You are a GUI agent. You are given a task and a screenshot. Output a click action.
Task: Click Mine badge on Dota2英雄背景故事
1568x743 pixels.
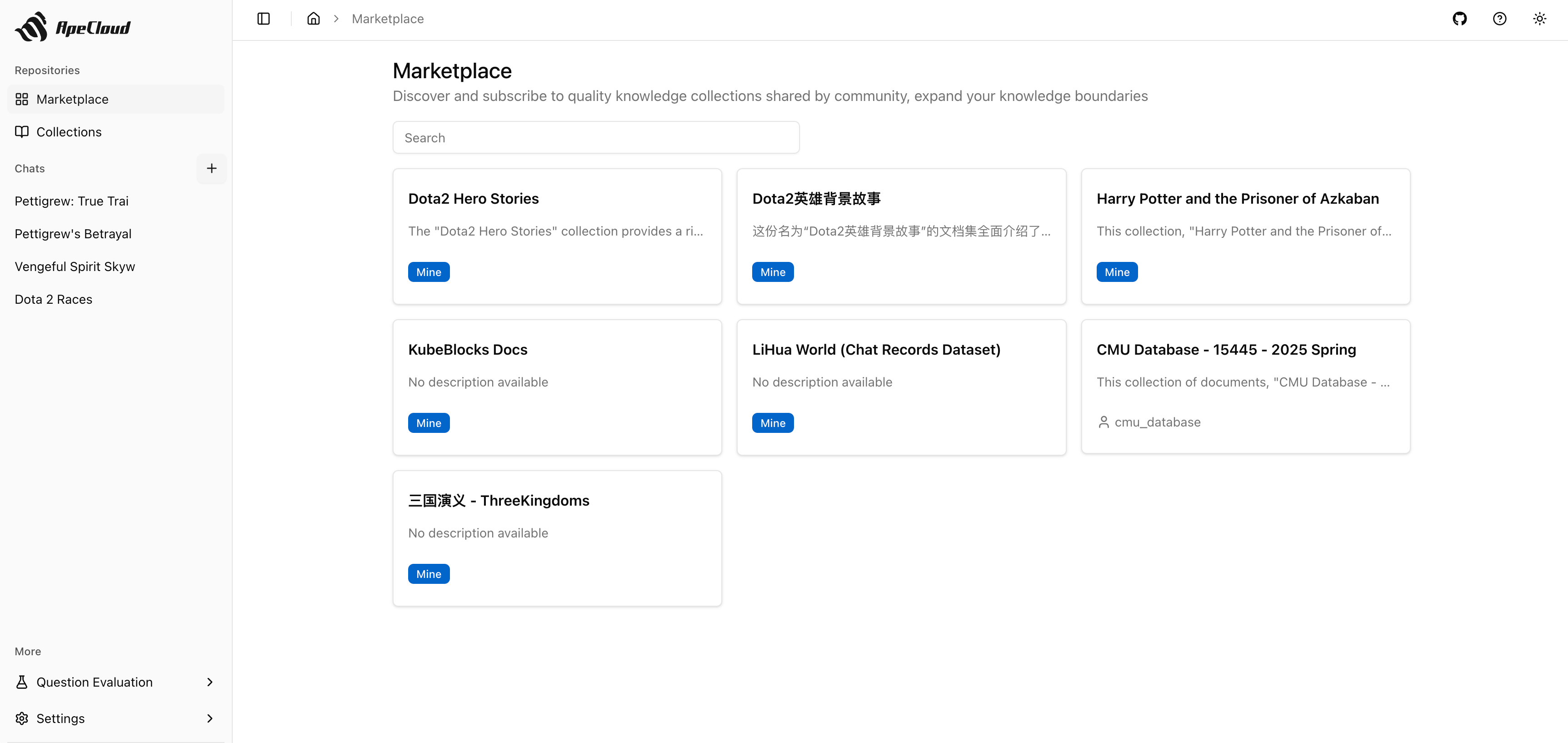[773, 272]
